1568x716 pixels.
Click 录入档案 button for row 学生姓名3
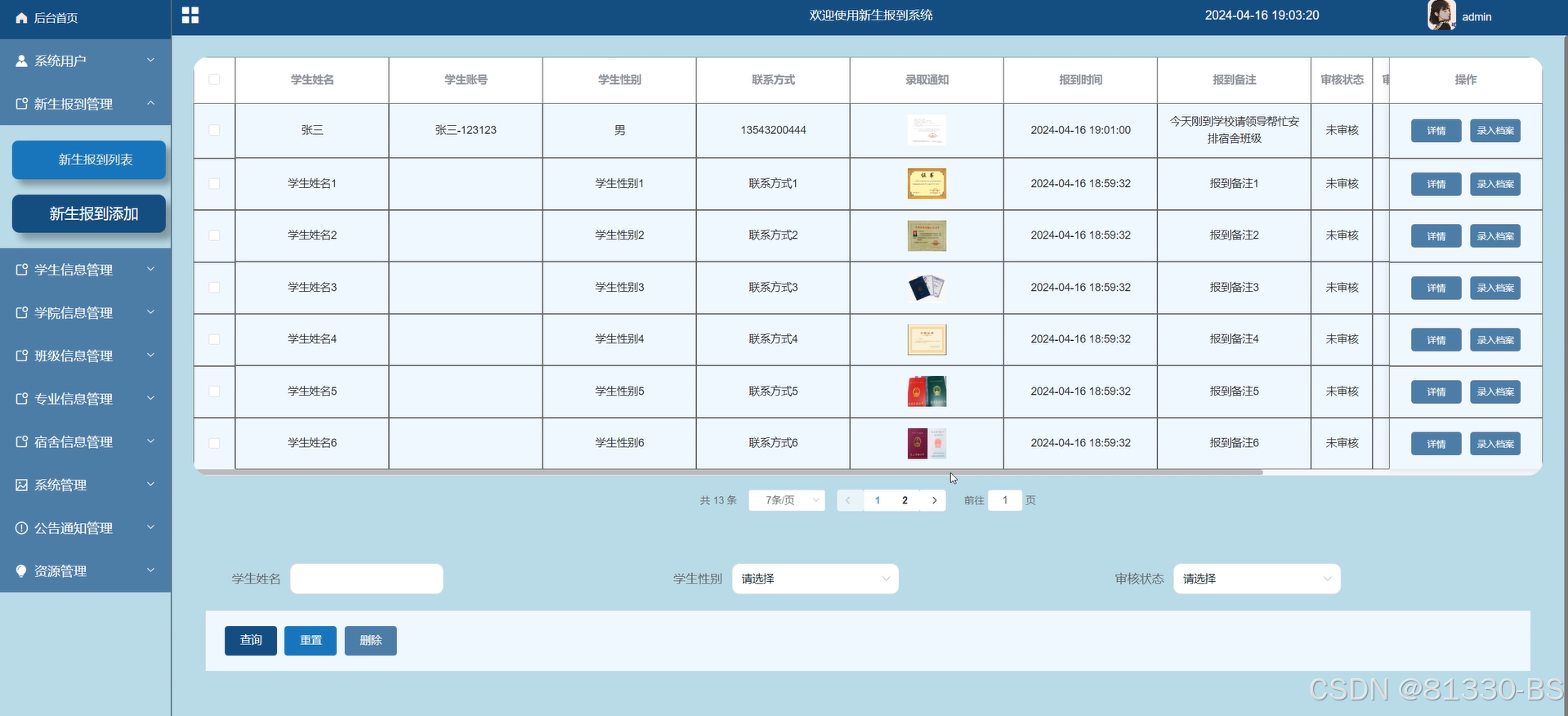click(x=1495, y=288)
